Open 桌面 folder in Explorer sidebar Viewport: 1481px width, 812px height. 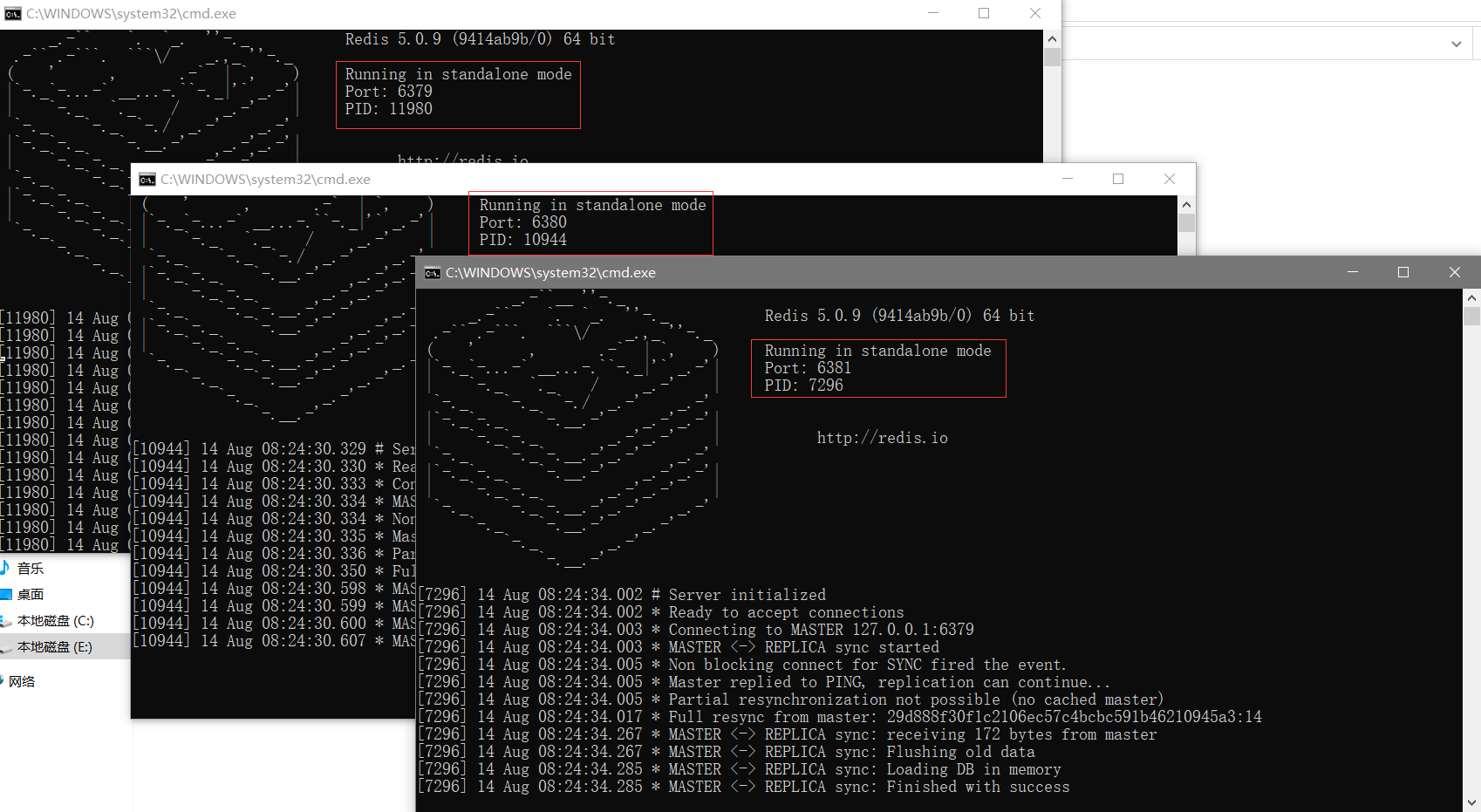(x=31, y=595)
